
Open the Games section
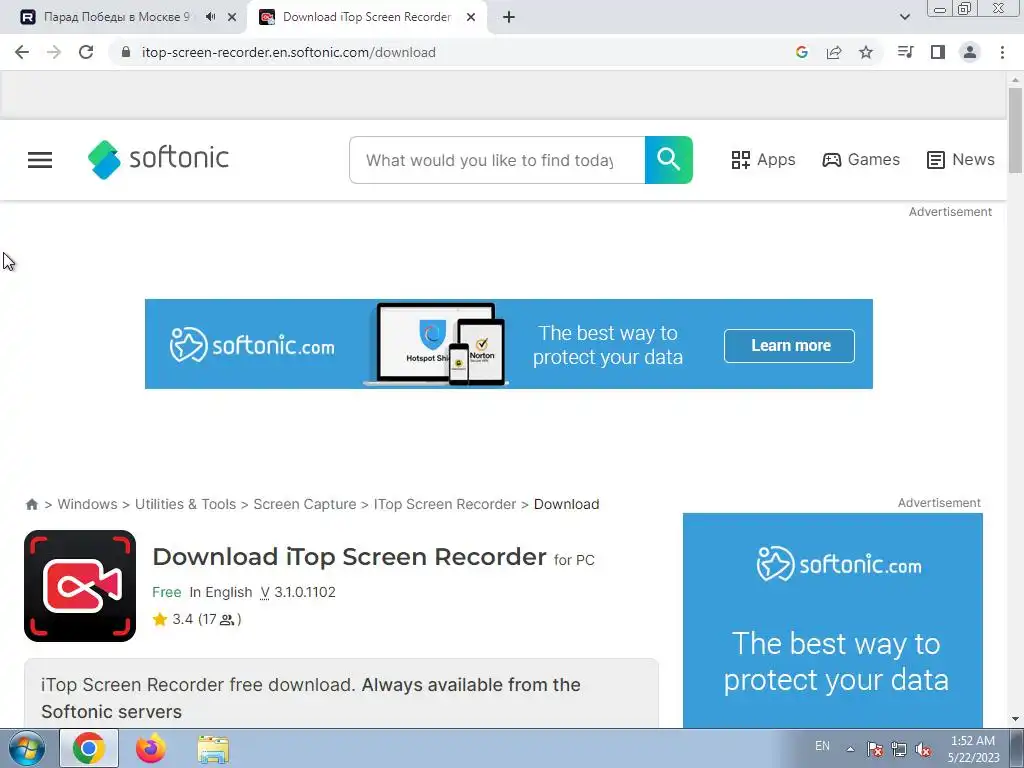tap(861, 159)
